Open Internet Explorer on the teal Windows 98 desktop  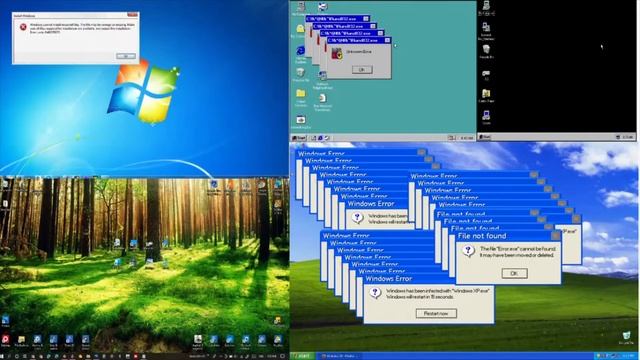[301, 51]
